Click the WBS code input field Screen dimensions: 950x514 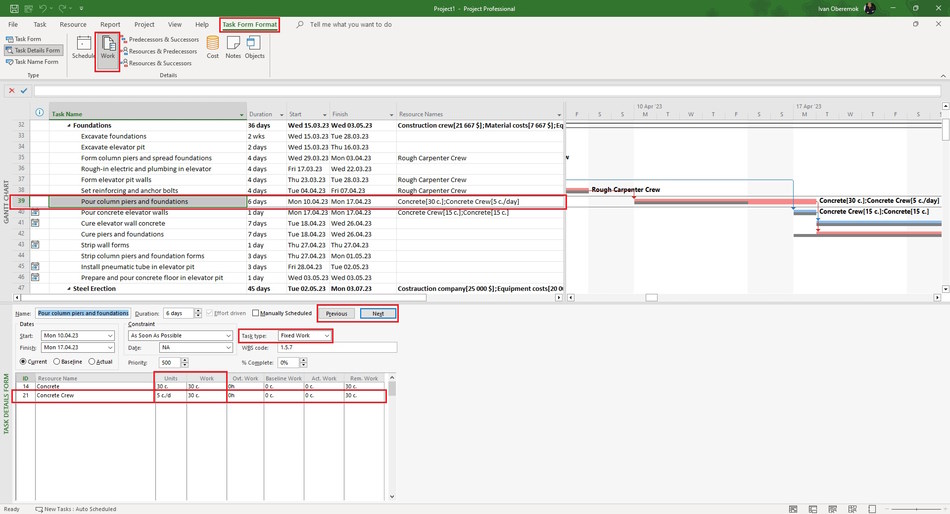[x=337, y=348]
